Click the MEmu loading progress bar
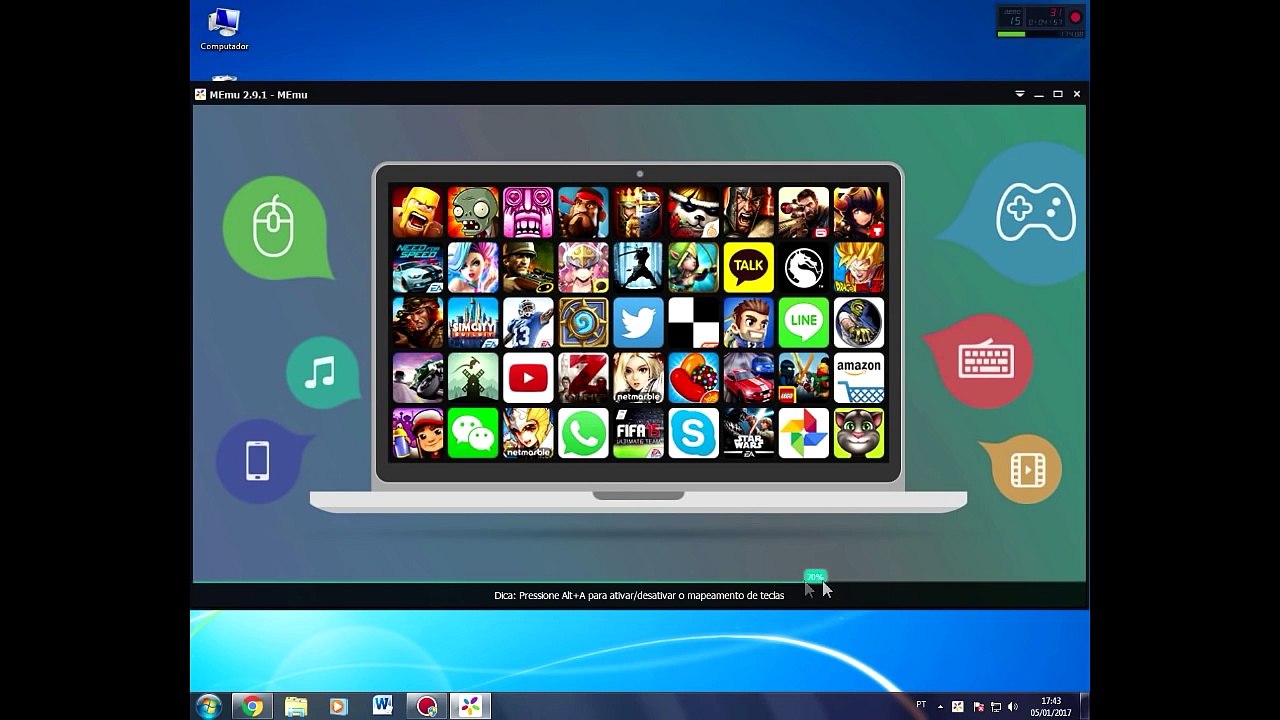The width and height of the screenshot is (1280, 720). coord(639,581)
